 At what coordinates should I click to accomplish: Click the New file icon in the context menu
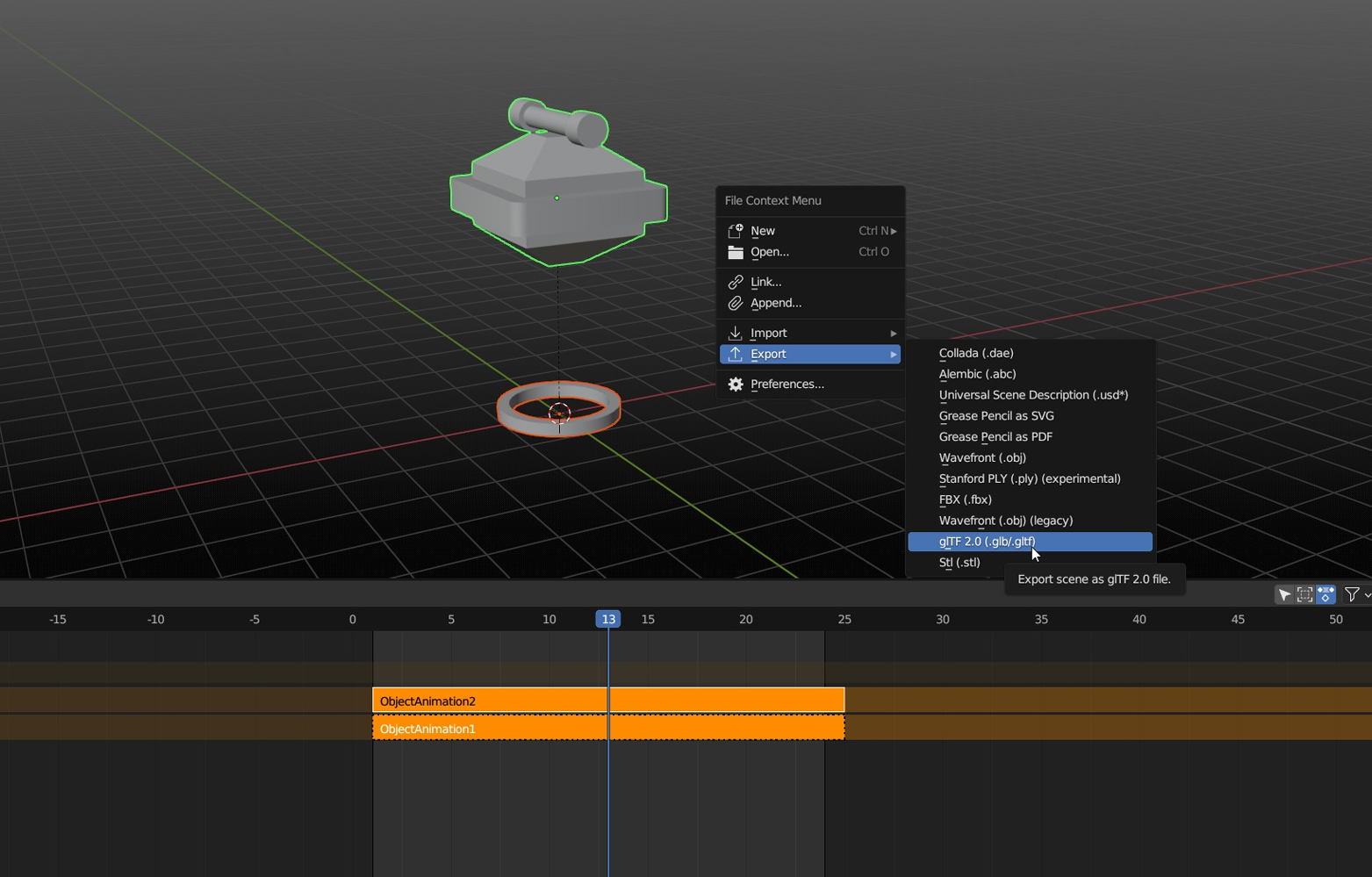pyautogui.click(x=736, y=230)
